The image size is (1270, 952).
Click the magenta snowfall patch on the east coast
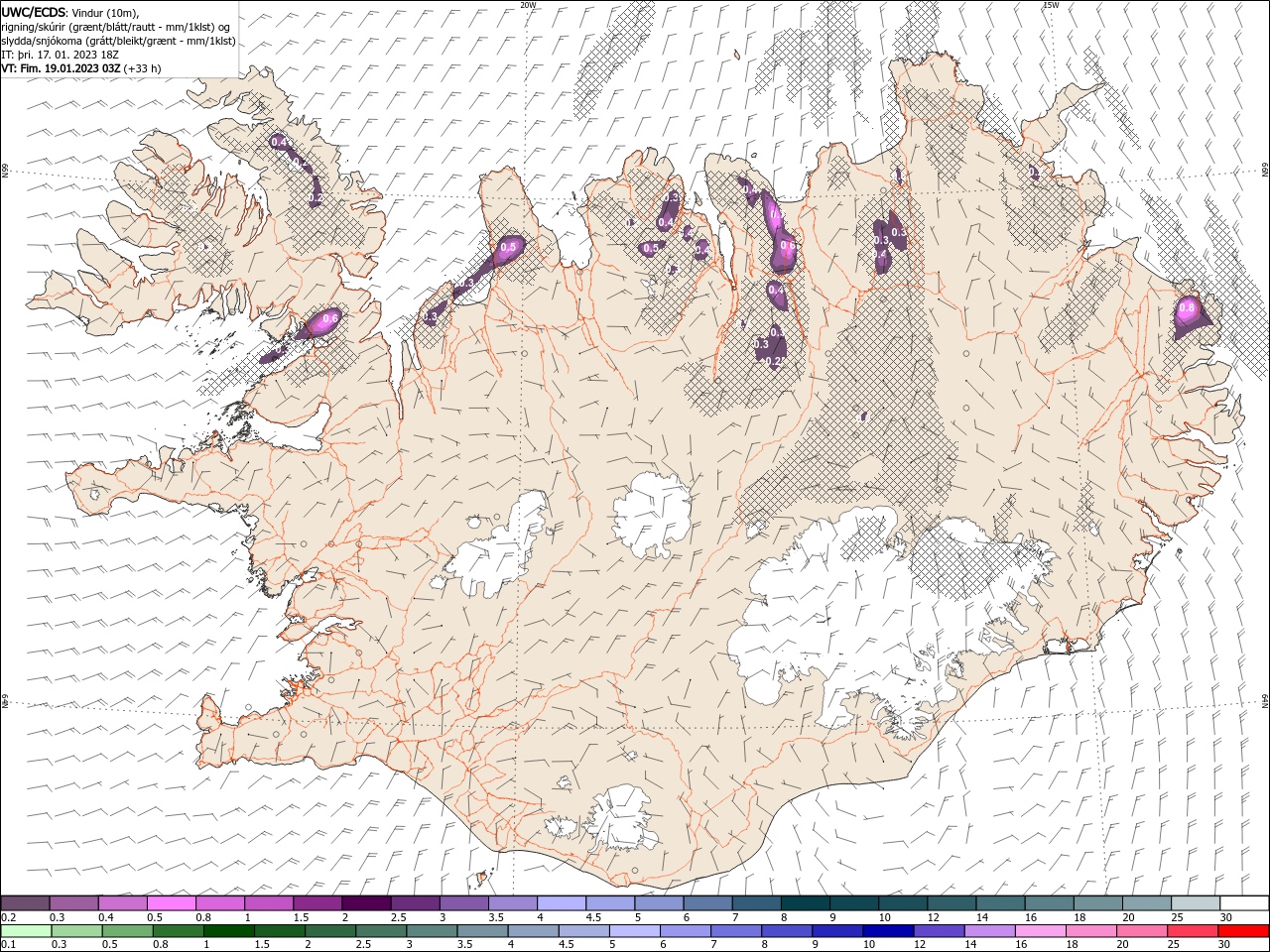click(1191, 315)
